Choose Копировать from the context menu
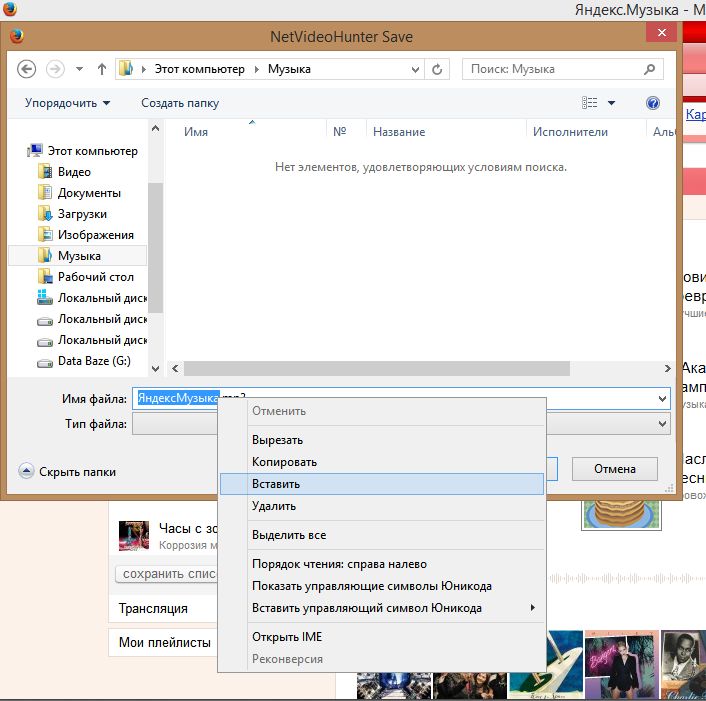The image size is (706, 701). click(x=284, y=462)
